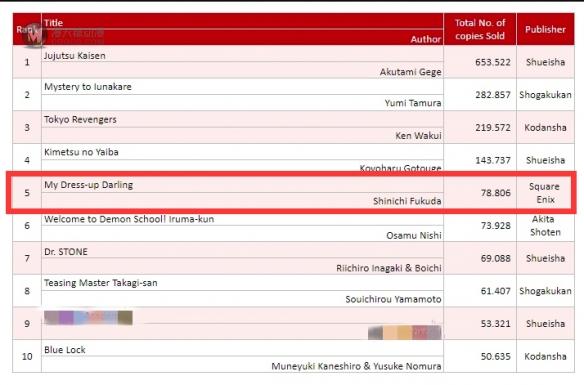The height and width of the screenshot is (385, 584).
Task: Click the Publisher column header
Action: tap(545, 29)
